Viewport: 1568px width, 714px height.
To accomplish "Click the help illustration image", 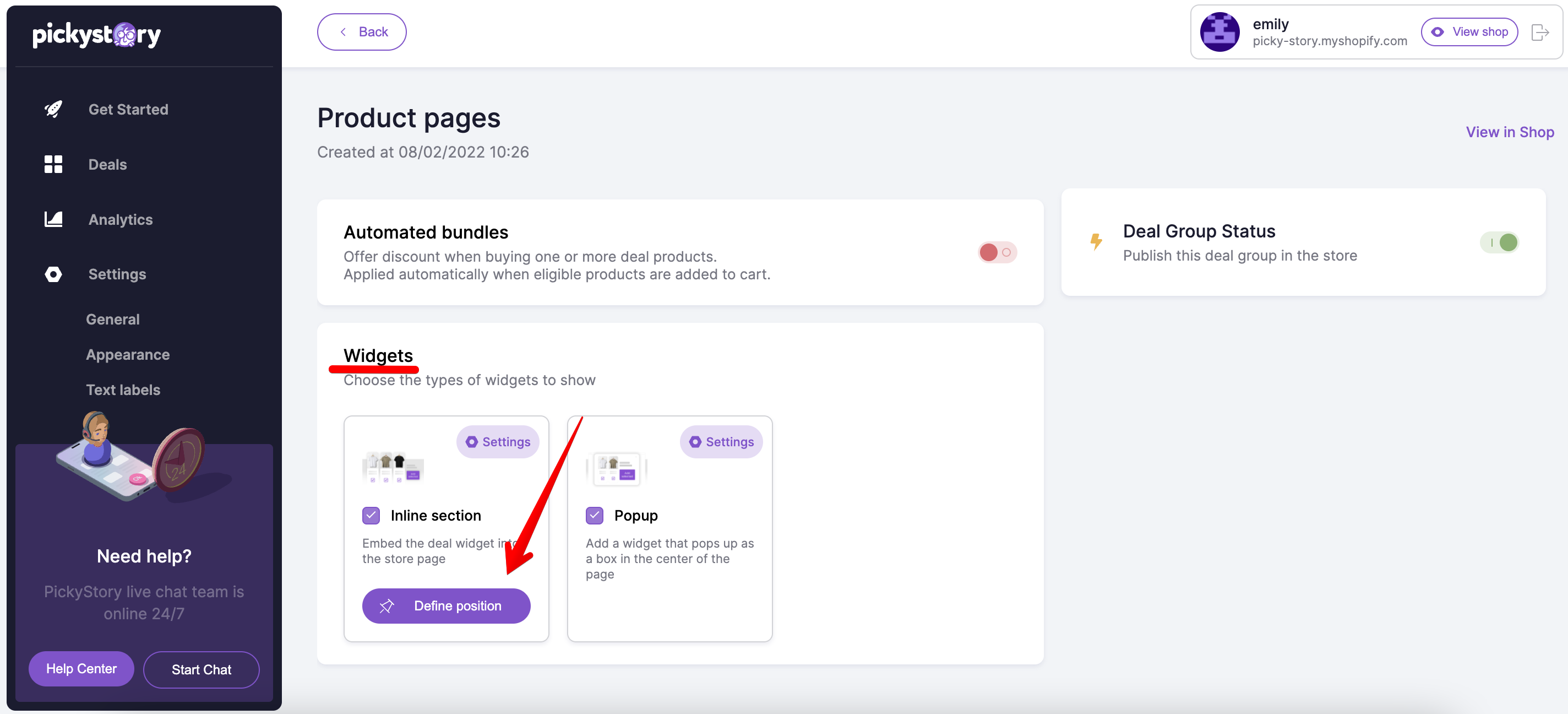I will tap(144, 457).
